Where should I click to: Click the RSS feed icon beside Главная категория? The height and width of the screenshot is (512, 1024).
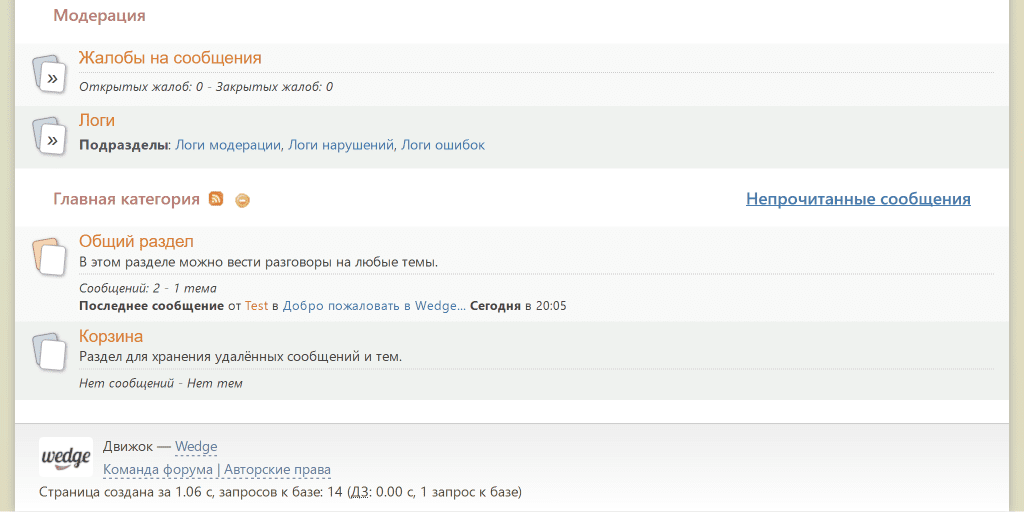click(x=216, y=199)
